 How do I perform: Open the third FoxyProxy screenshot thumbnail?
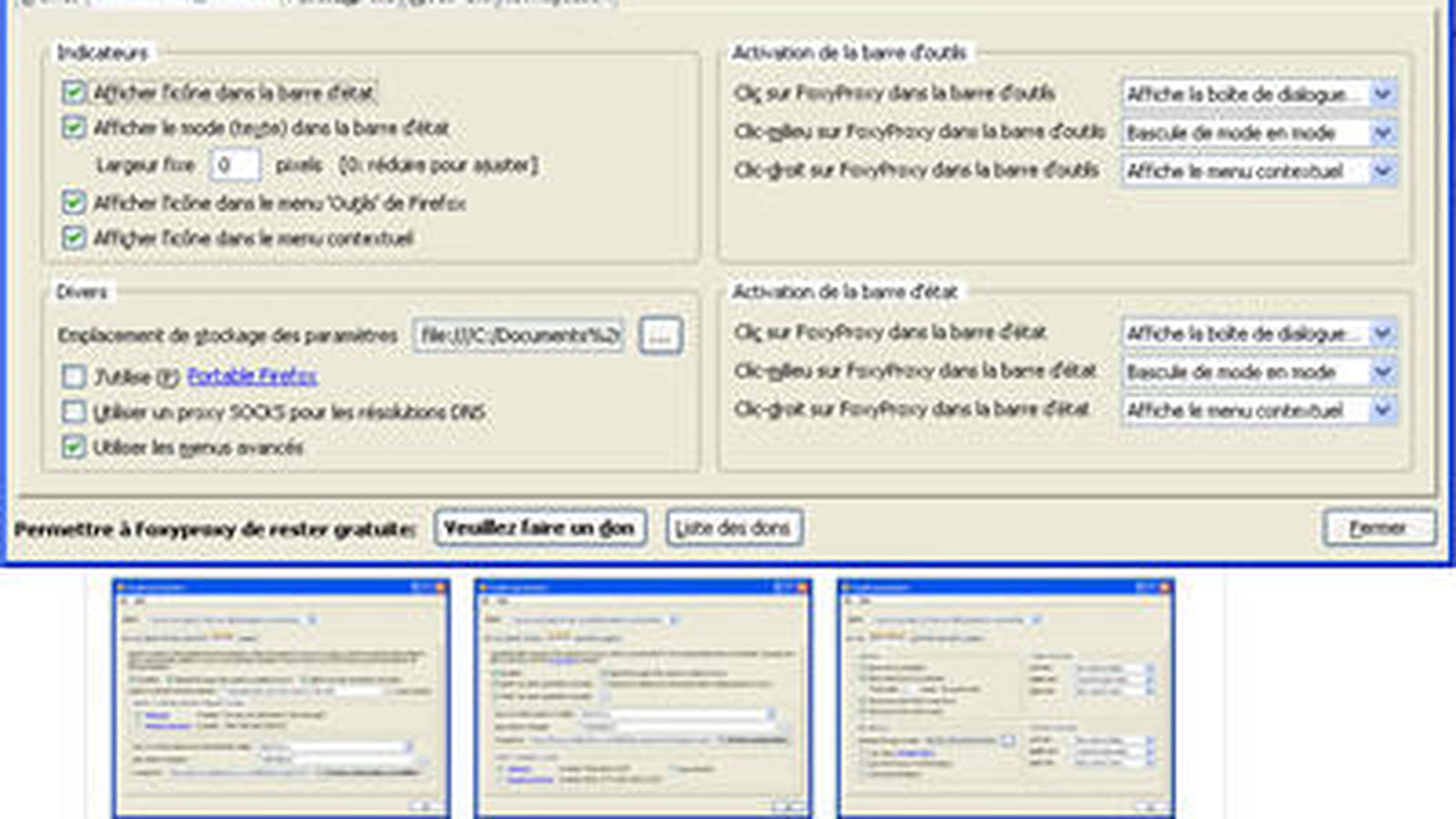coord(1006,699)
